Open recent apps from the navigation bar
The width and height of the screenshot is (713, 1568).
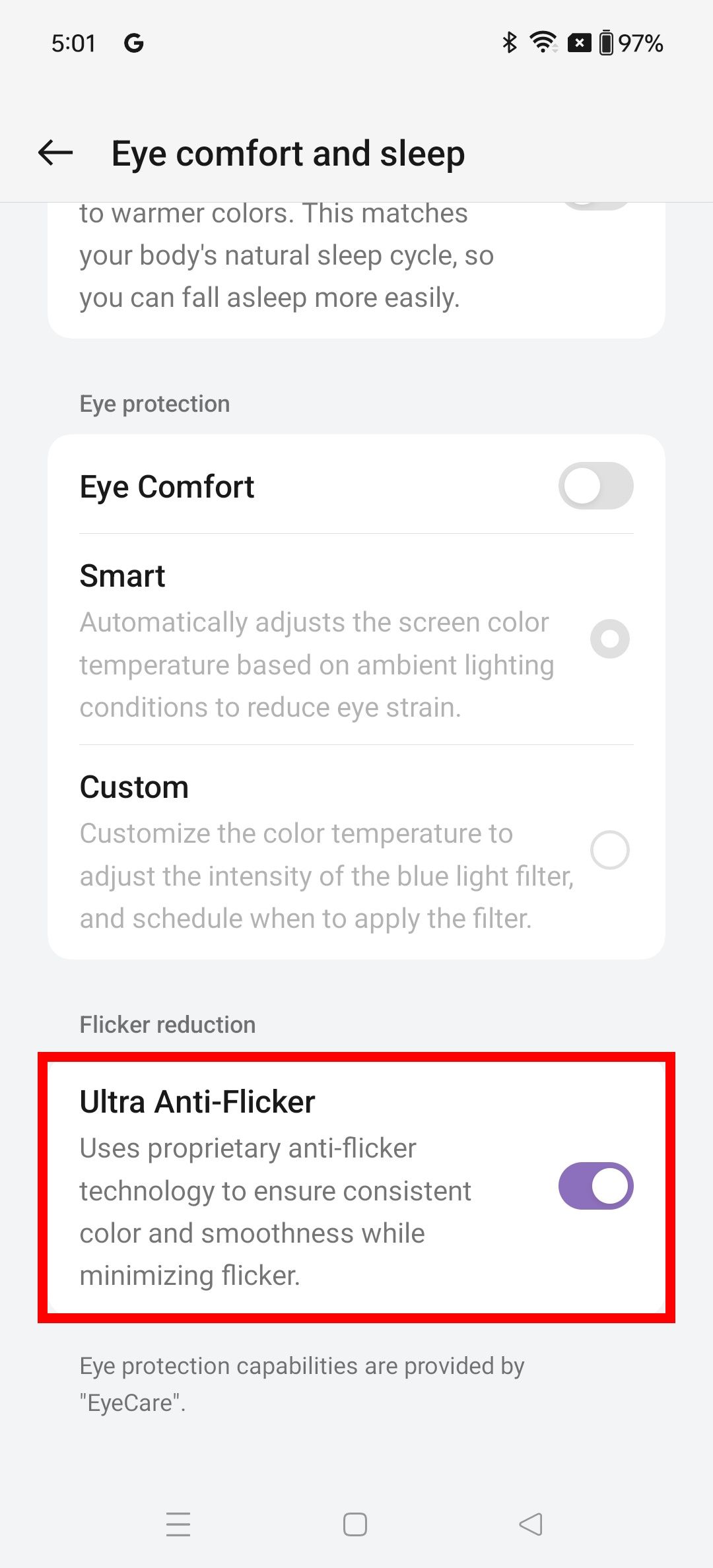point(178,1524)
